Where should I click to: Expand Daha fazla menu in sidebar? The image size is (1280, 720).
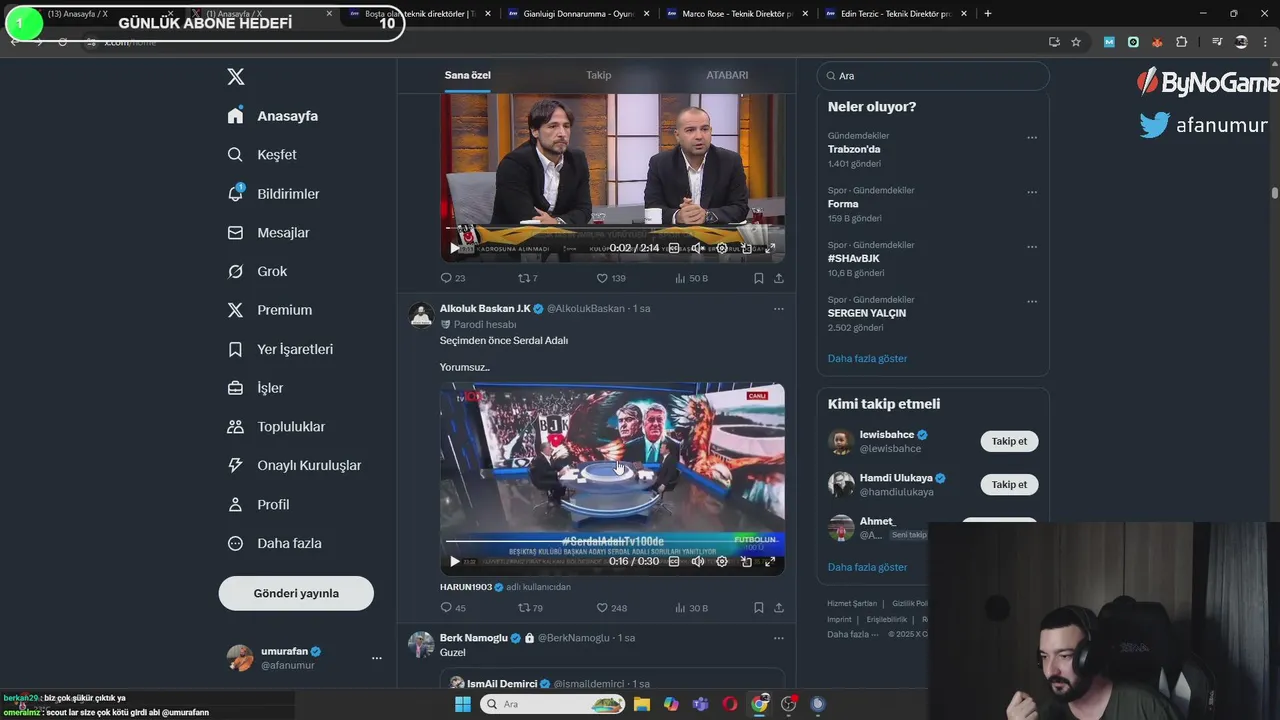point(274,544)
